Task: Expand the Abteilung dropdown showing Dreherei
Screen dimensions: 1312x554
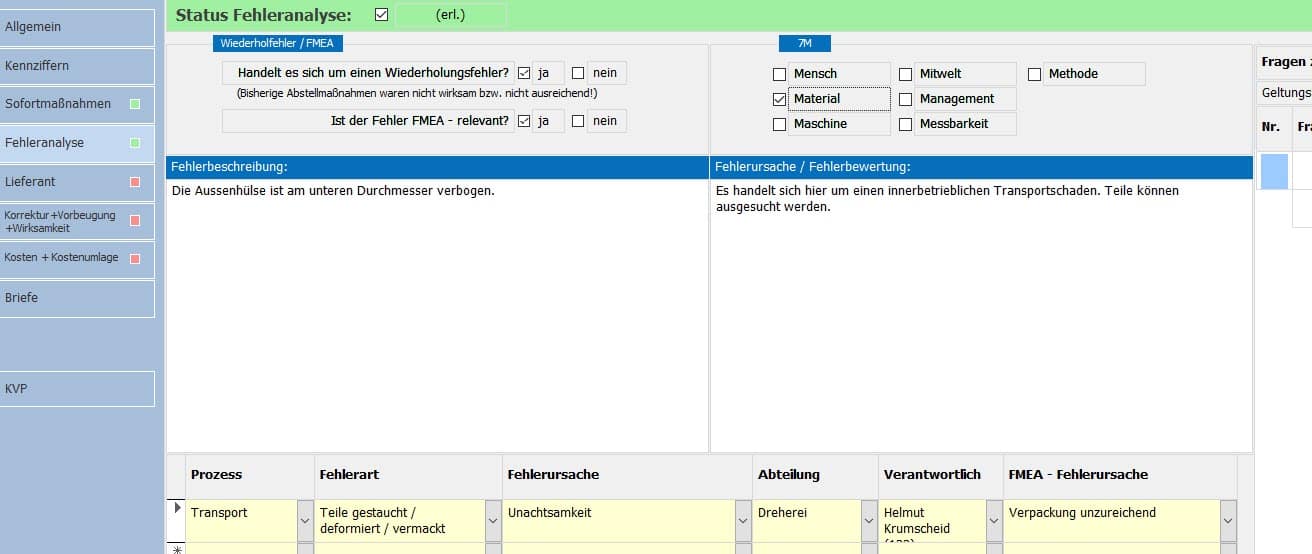Action: pyautogui.click(x=869, y=521)
